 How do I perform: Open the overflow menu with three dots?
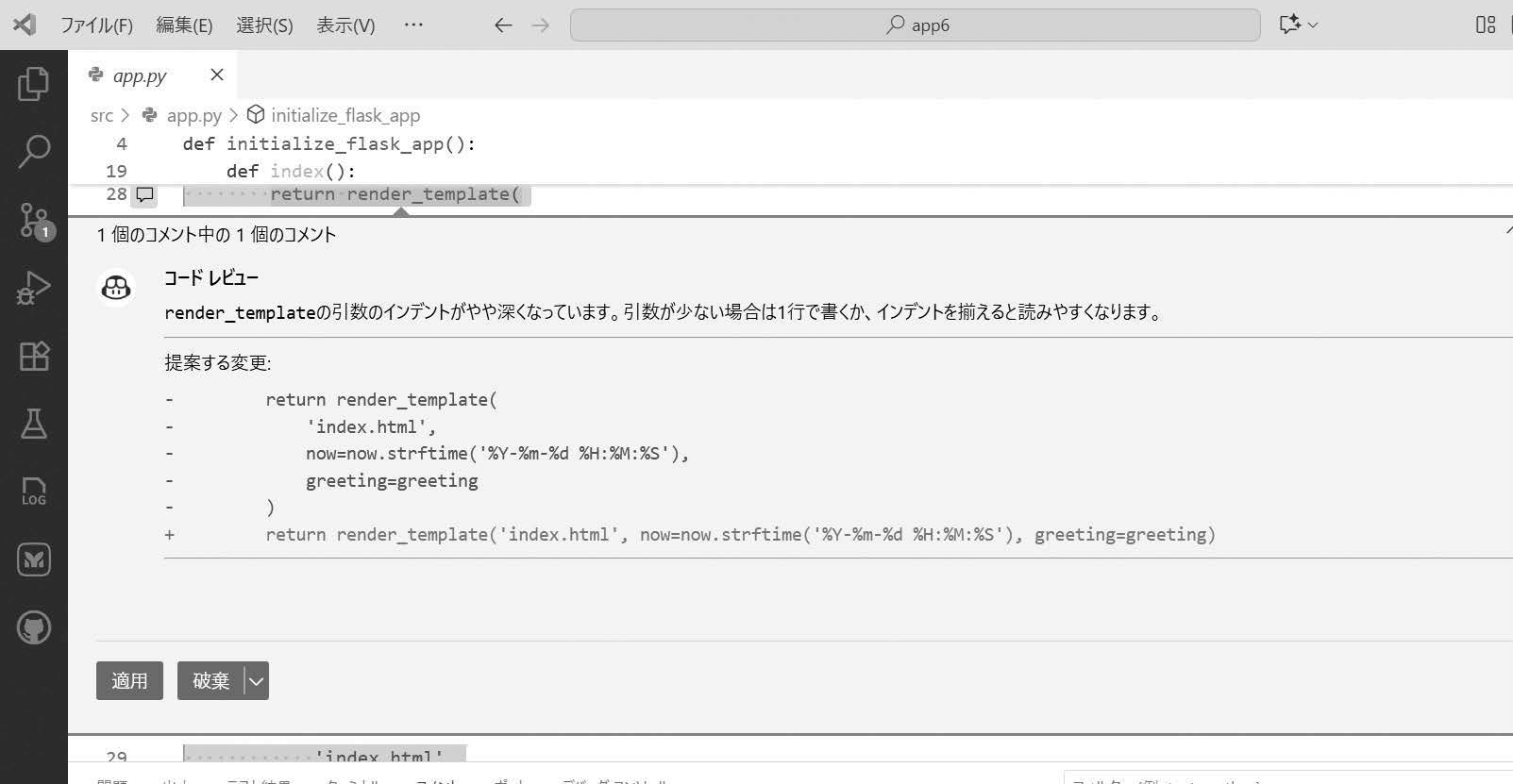click(413, 25)
